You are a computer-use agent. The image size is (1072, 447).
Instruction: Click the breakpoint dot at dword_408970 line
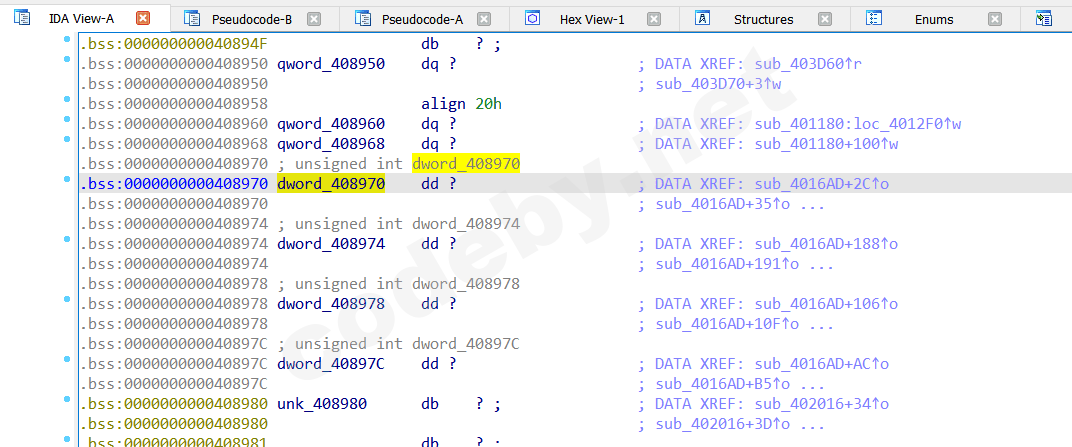pyautogui.click(x=67, y=178)
